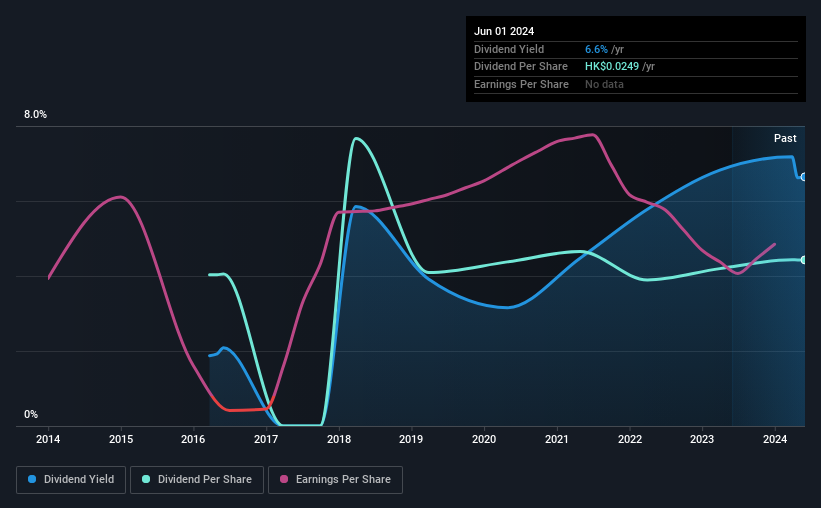Image resolution: width=821 pixels, height=508 pixels.
Task: Click the tooltip Dividend Per Share label
Action: click(x=520, y=67)
